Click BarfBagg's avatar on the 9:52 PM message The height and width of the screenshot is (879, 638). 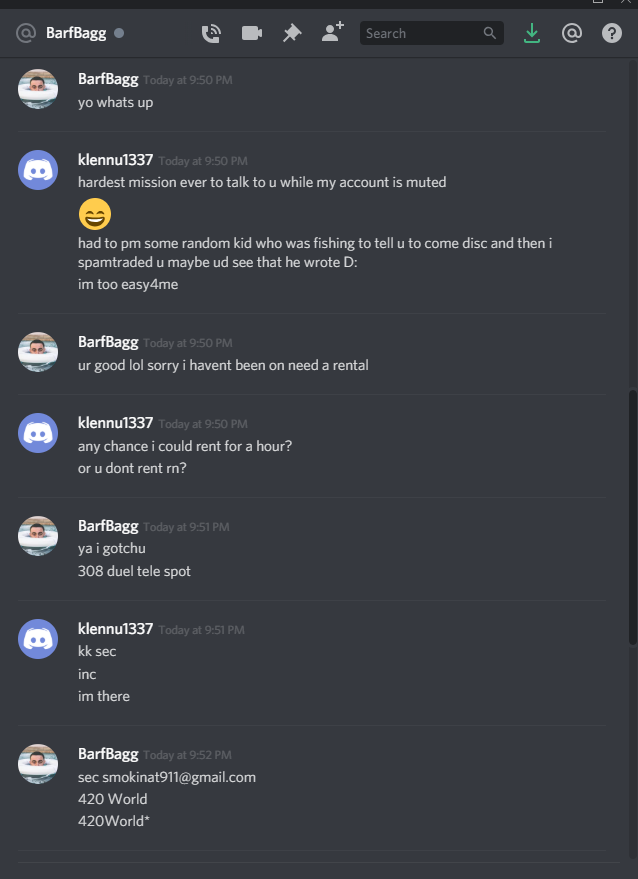(38, 764)
